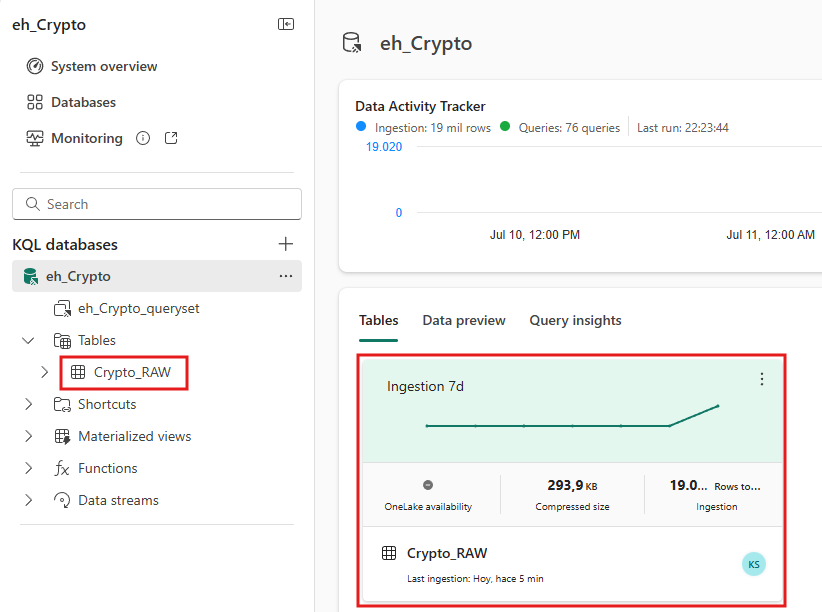Click OneLake availability status indicator

[x=428, y=485]
